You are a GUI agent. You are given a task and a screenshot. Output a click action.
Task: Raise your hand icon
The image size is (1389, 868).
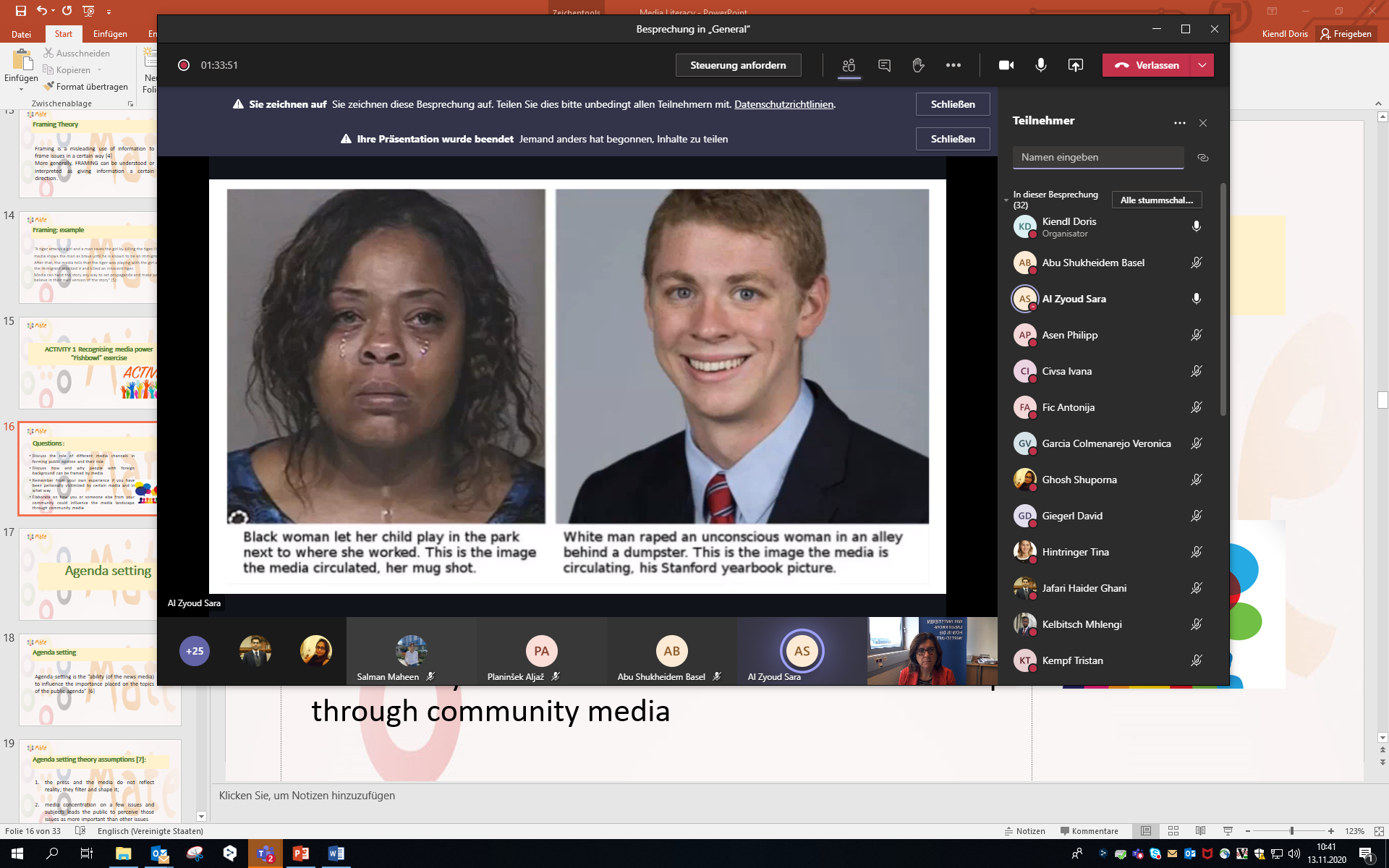(918, 65)
